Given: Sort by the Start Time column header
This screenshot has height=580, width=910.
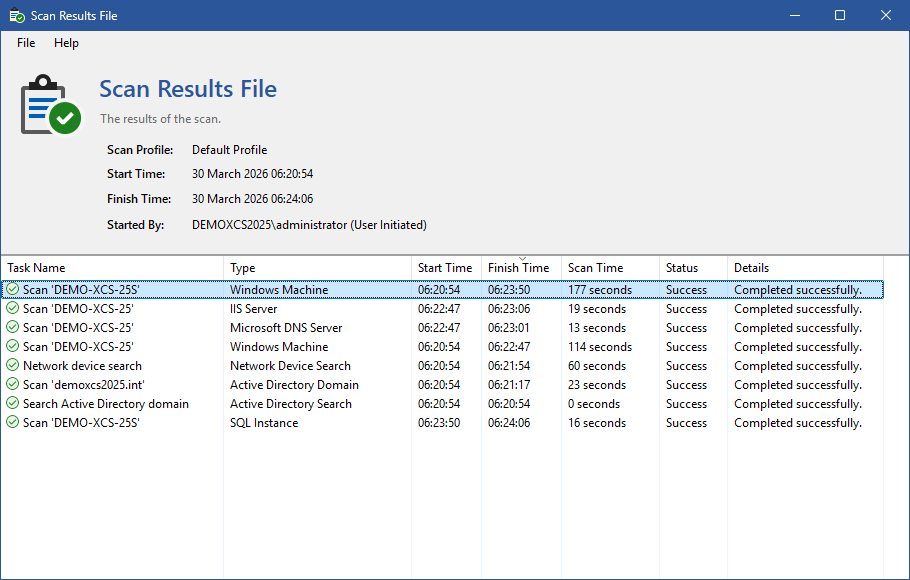Looking at the screenshot, I should 445,268.
